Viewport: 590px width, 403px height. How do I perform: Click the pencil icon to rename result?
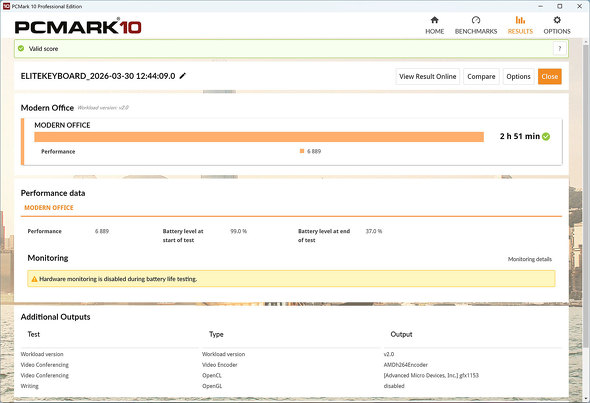point(182,76)
